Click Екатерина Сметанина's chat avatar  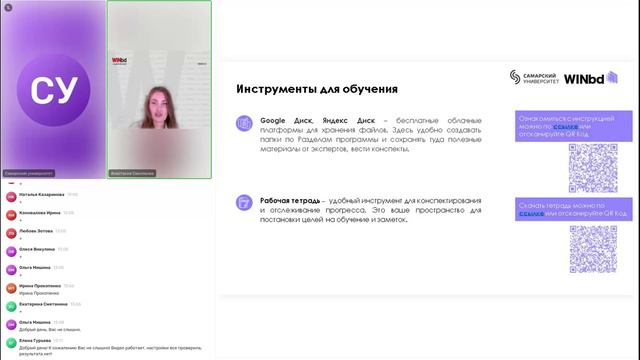[11, 306]
